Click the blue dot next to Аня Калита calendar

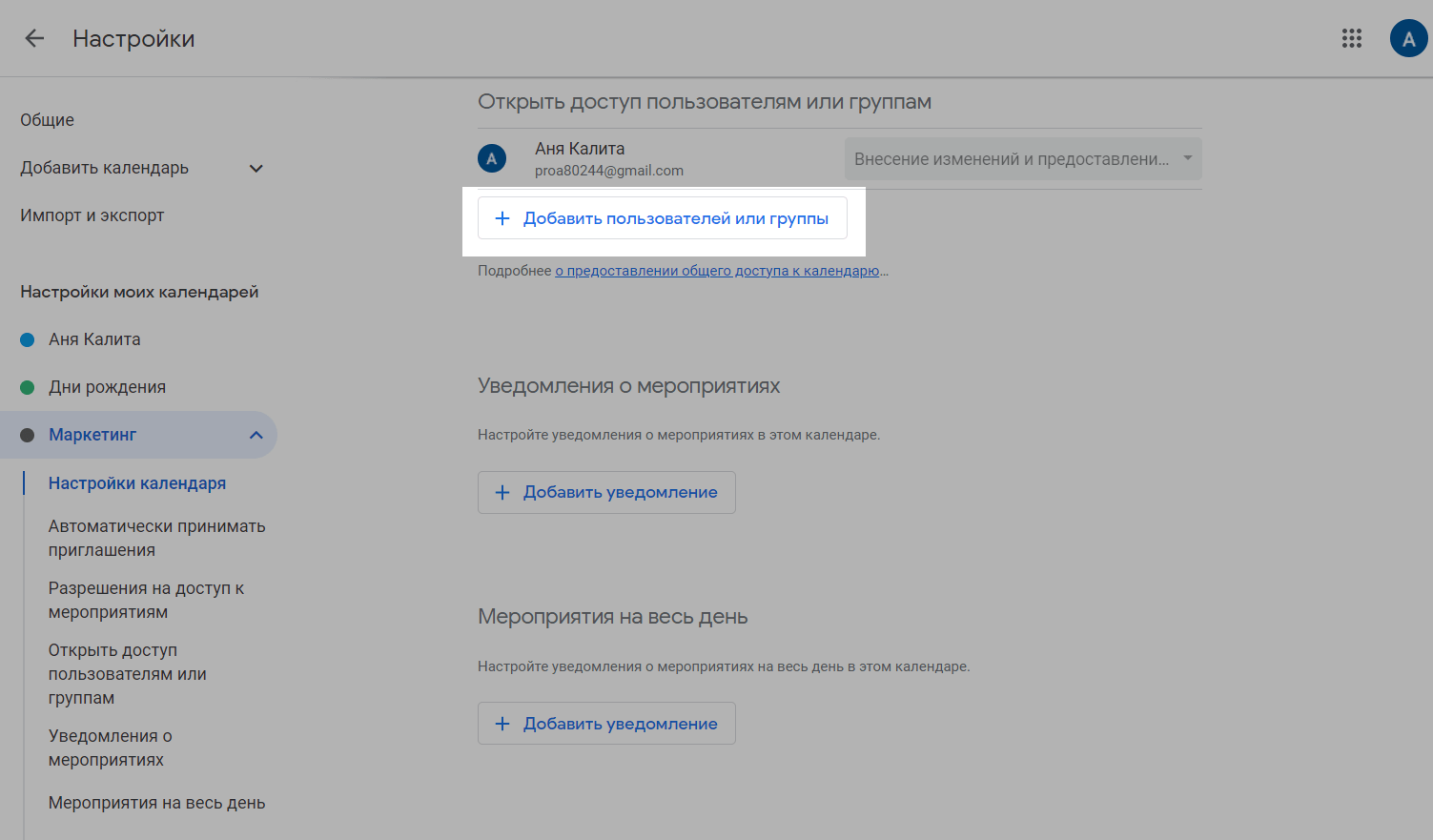28,339
